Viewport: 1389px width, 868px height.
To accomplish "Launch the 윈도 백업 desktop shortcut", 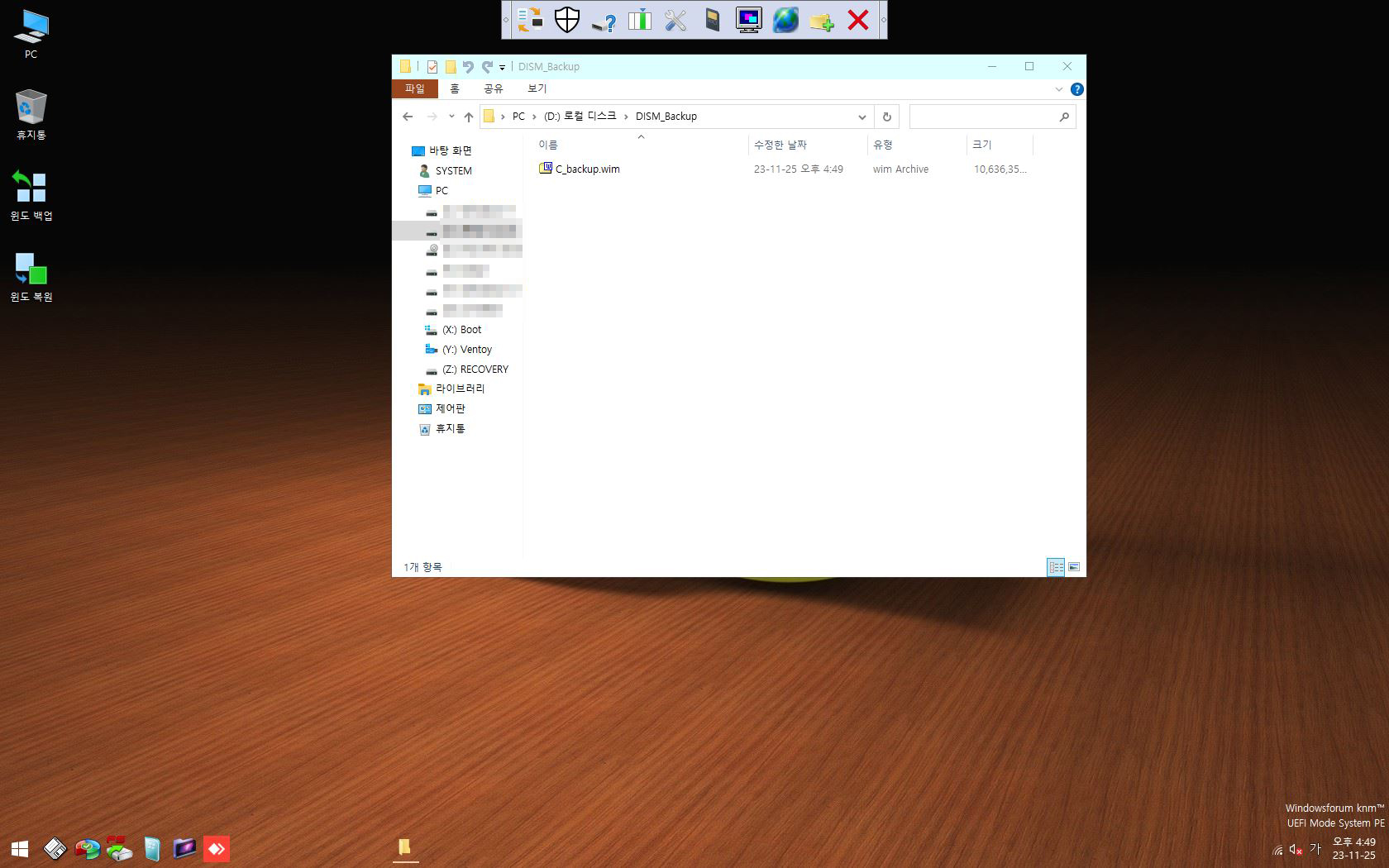I will (x=31, y=196).
